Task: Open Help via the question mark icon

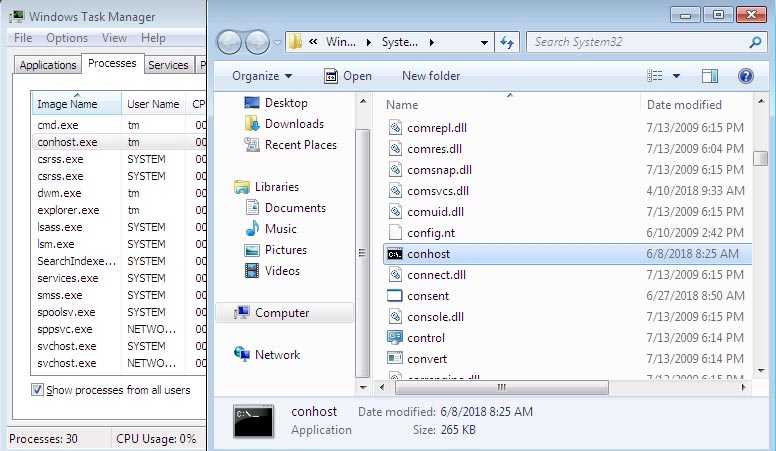Action: click(745, 76)
